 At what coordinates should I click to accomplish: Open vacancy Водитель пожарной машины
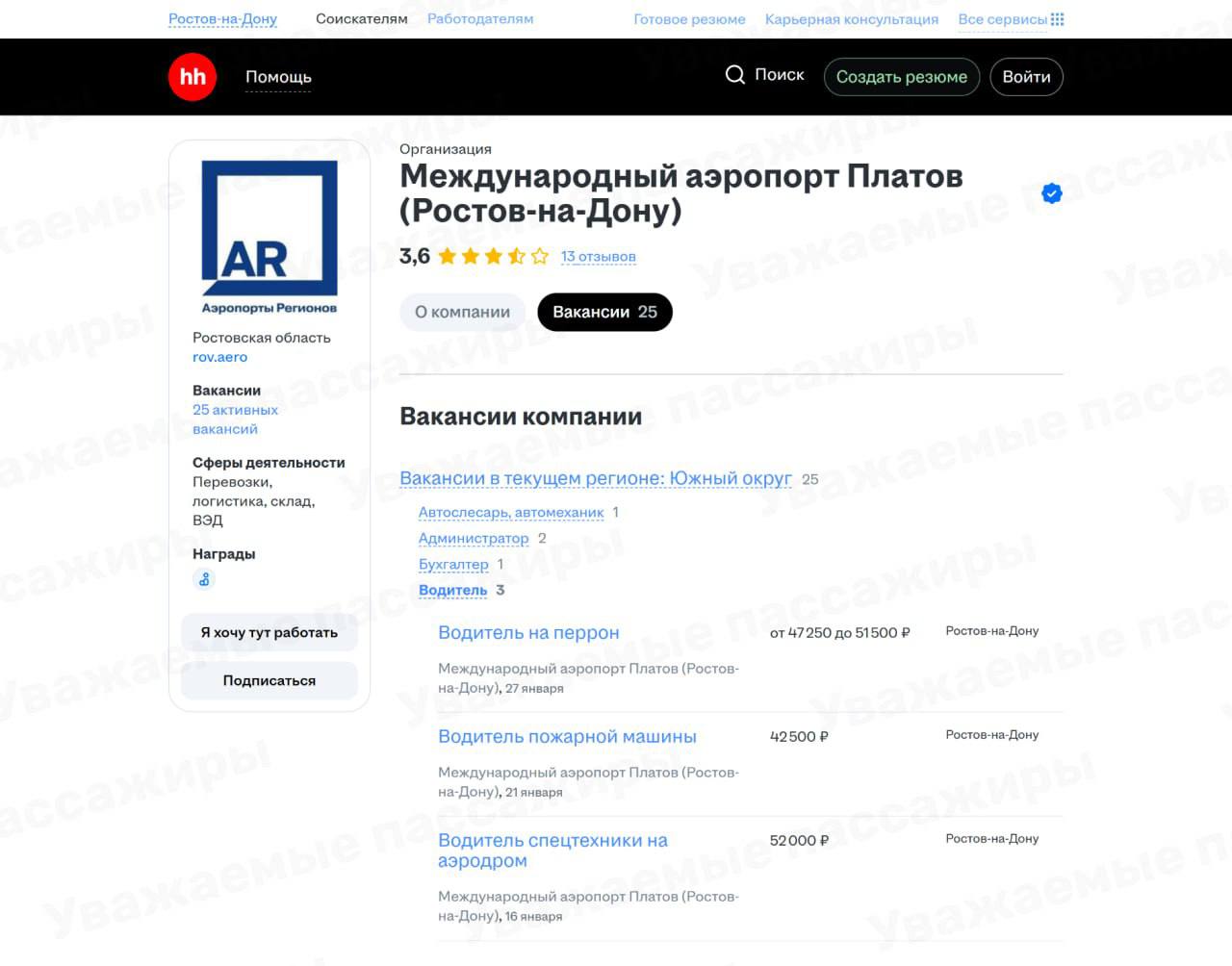pyautogui.click(x=567, y=737)
